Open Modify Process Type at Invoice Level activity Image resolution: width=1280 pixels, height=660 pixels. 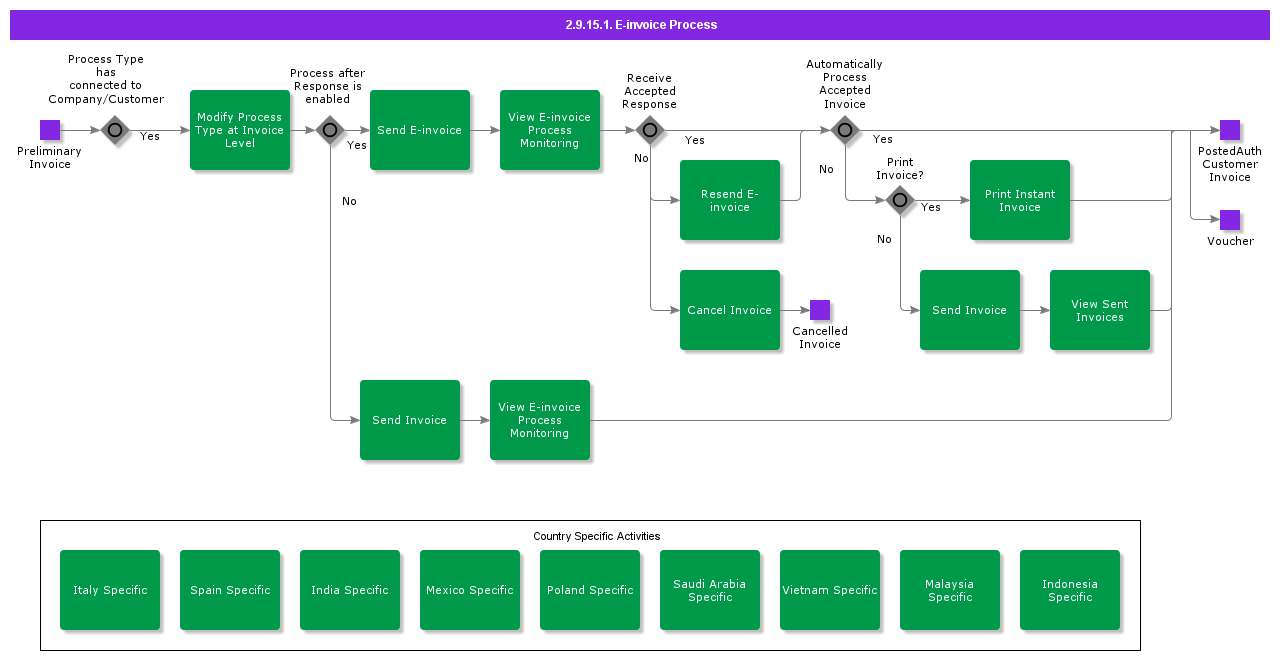tap(240, 130)
